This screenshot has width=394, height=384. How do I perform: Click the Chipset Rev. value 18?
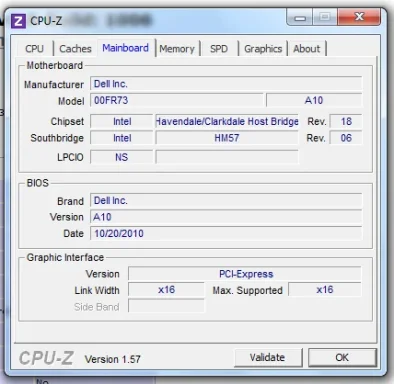coord(346,121)
